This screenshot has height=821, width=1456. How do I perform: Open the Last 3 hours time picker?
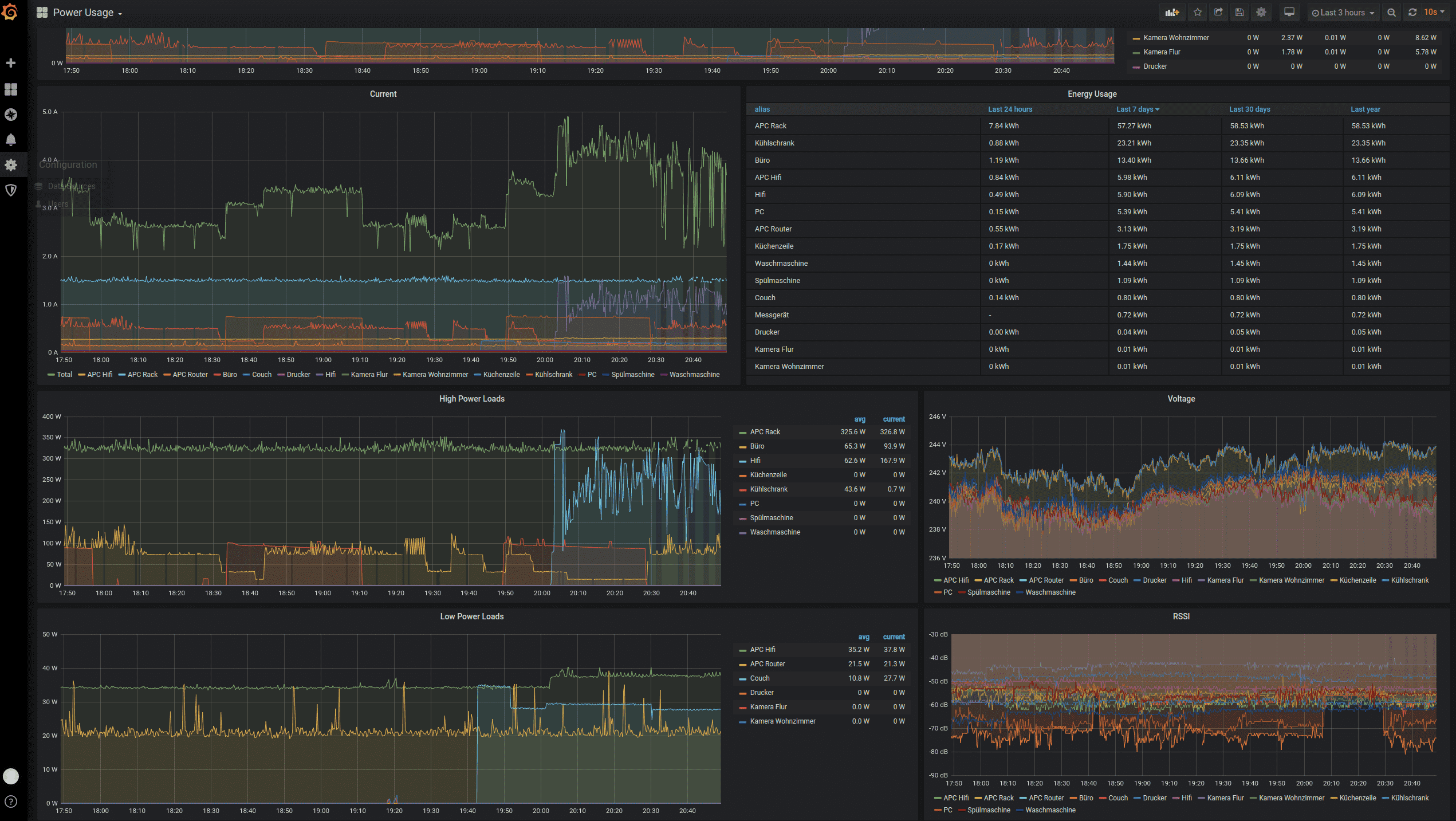[1343, 12]
